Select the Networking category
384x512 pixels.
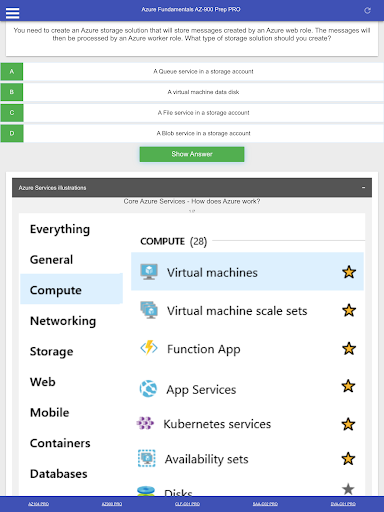[63, 321]
